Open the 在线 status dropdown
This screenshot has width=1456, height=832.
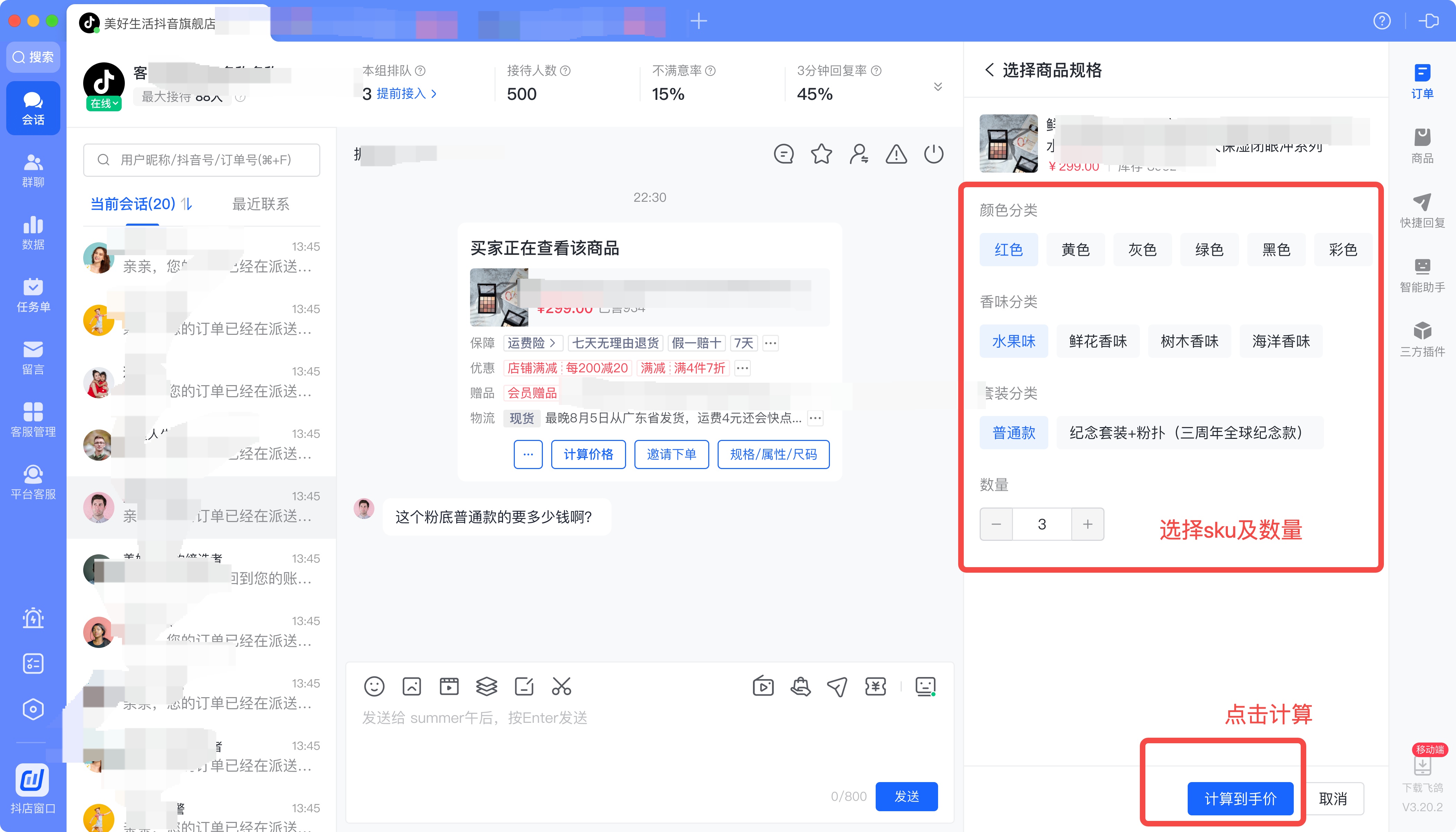(x=104, y=103)
